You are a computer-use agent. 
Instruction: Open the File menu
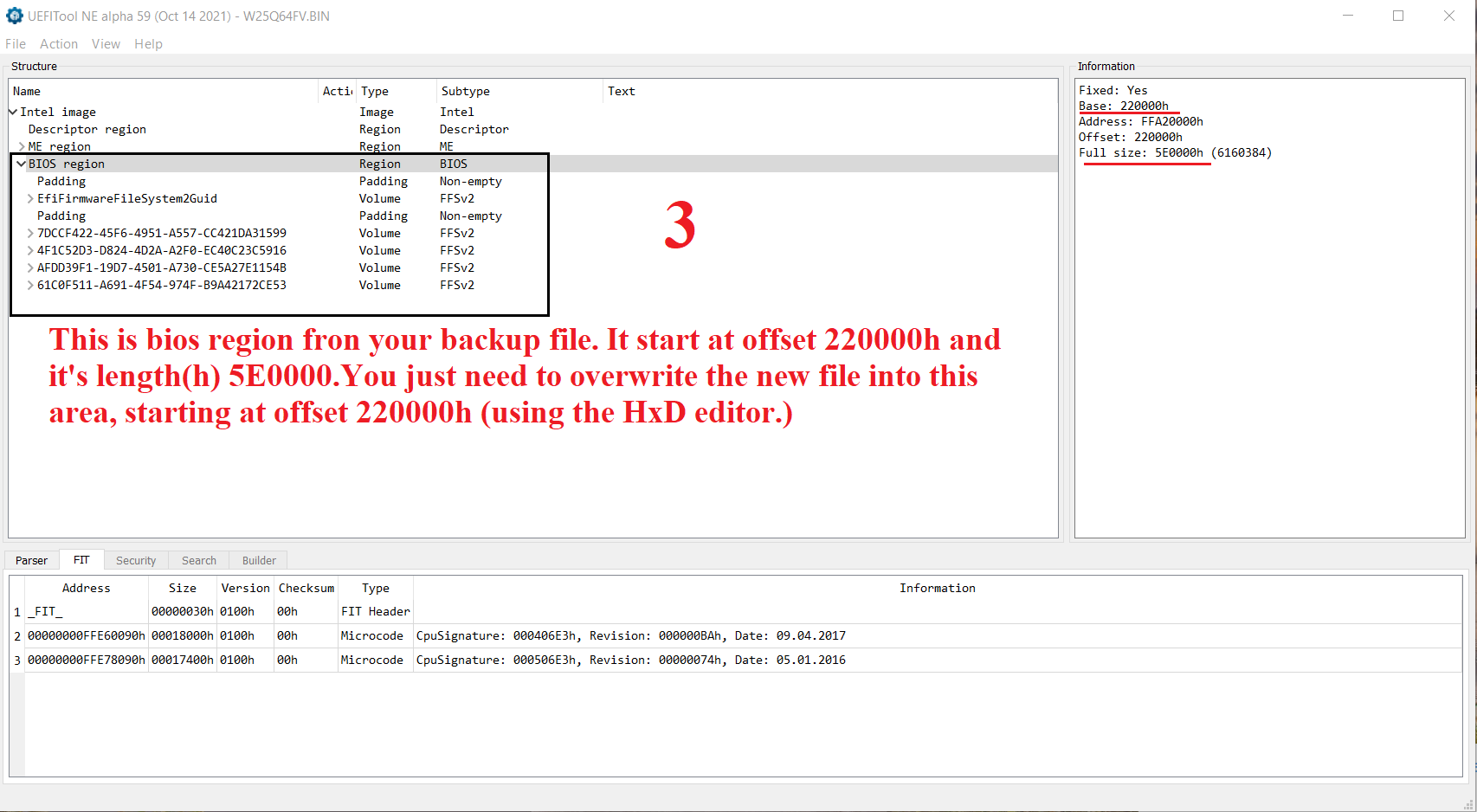[x=16, y=44]
